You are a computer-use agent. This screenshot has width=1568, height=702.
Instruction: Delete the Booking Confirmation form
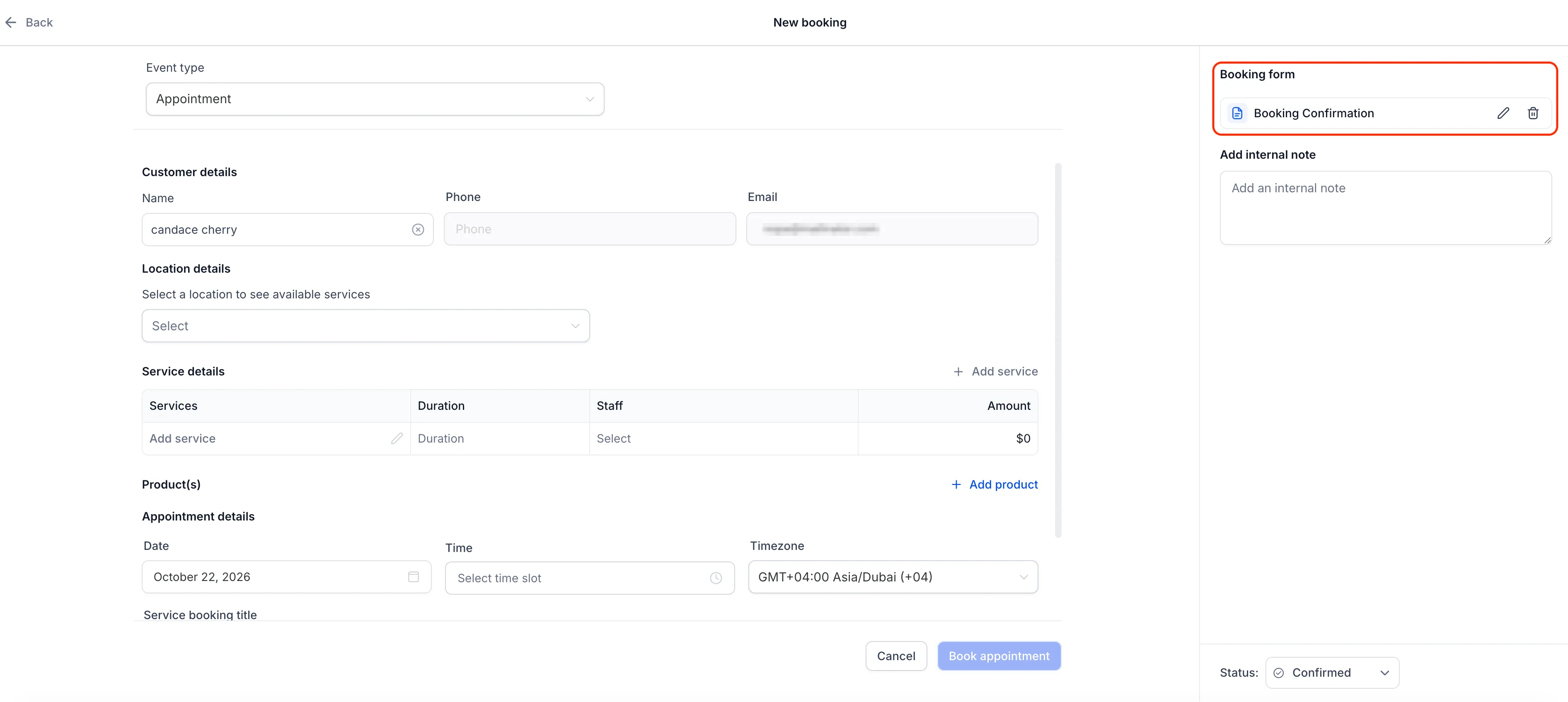1533,113
